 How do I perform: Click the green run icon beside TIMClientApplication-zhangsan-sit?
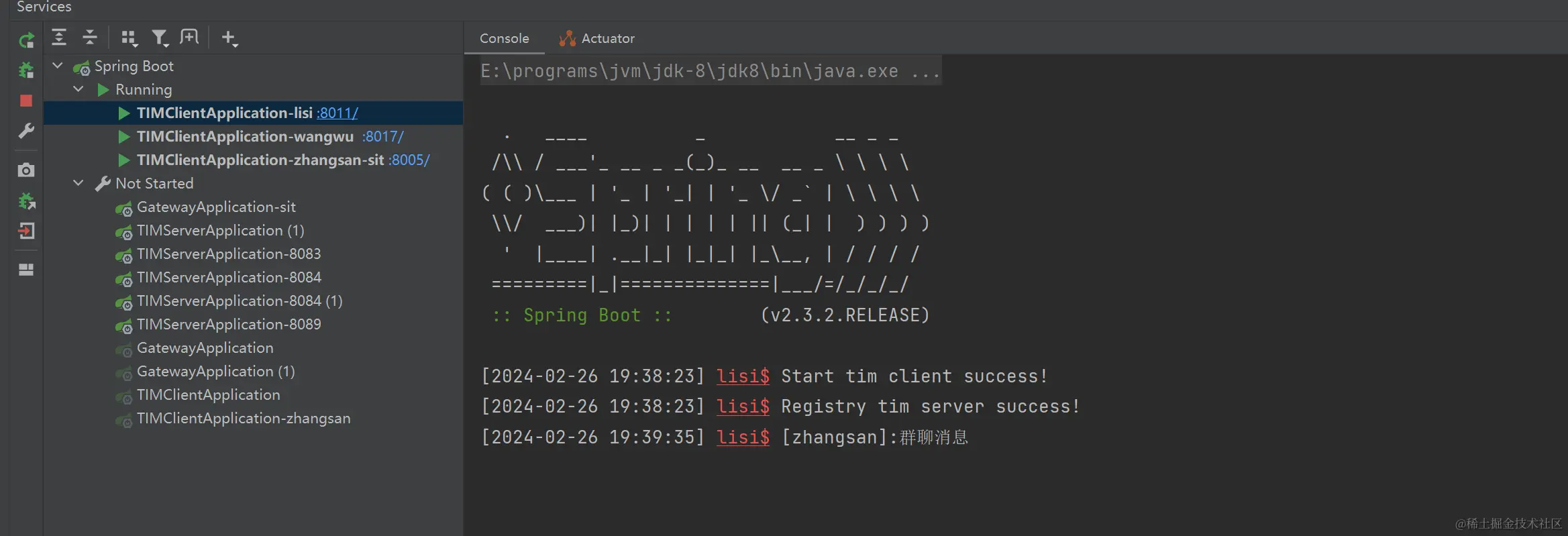pyautogui.click(x=123, y=160)
